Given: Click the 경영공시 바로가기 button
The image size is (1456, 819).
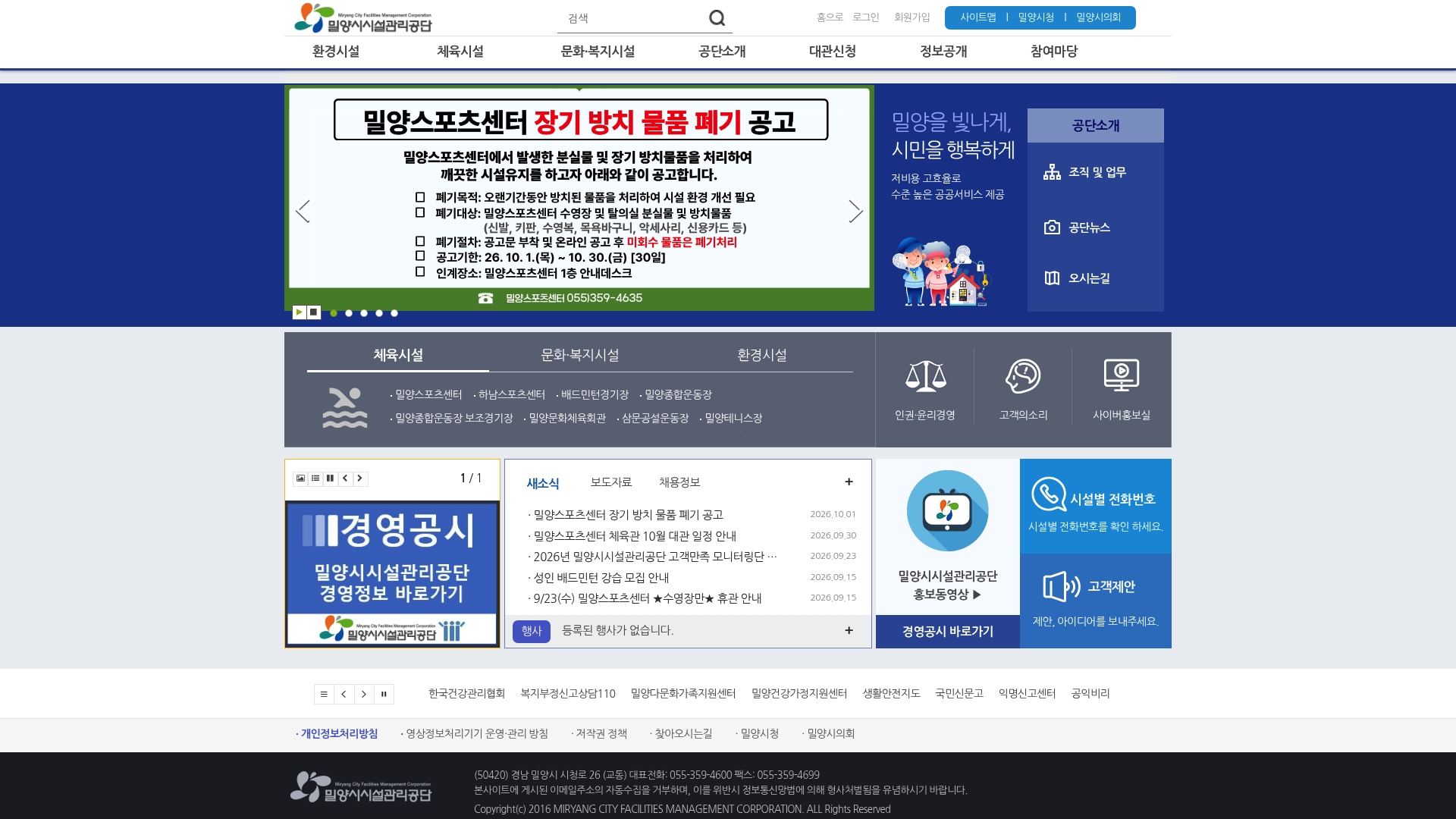Looking at the screenshot, I should click(948, 632).
